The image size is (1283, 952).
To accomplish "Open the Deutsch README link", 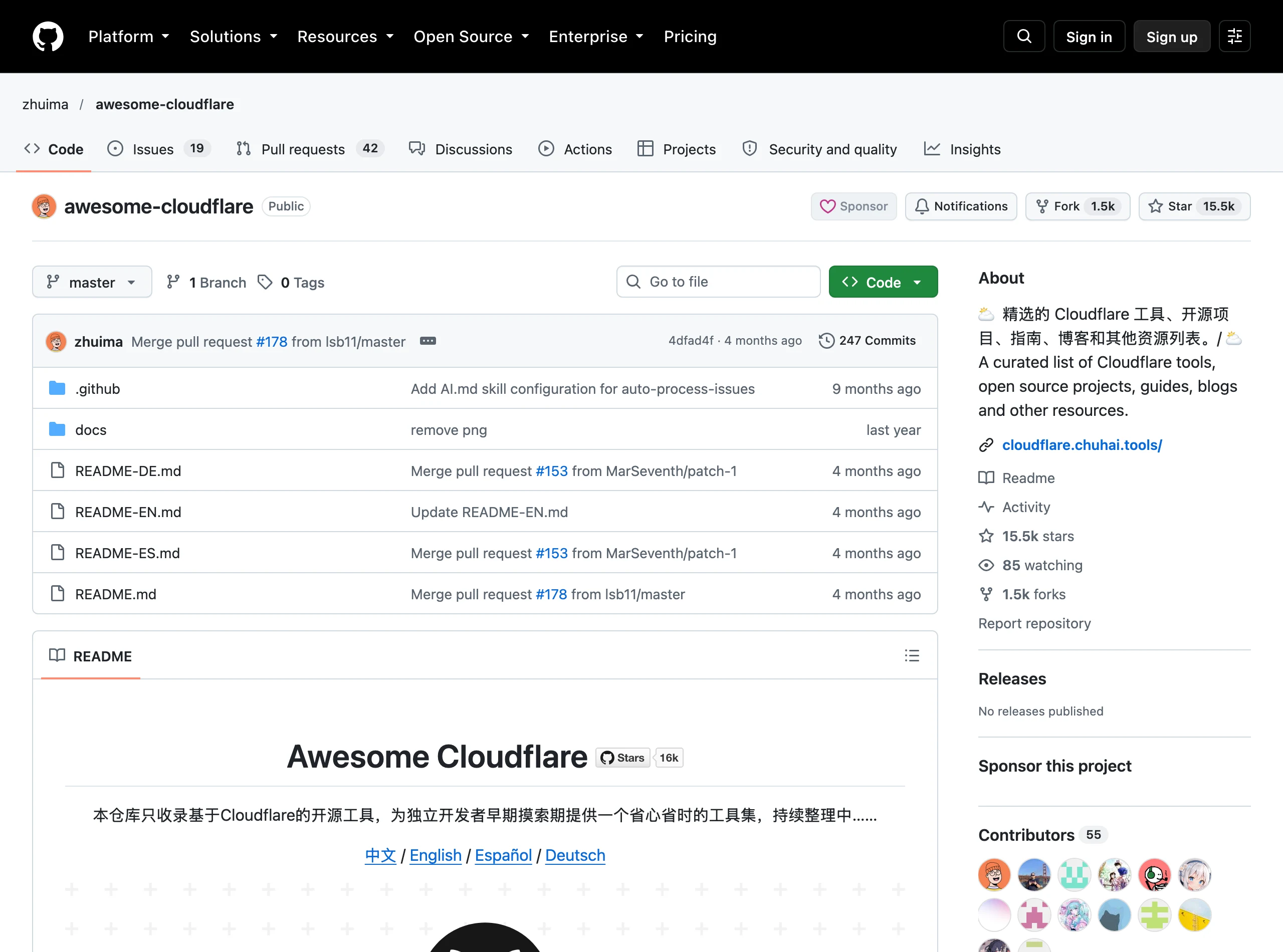I will click(575, 855).
